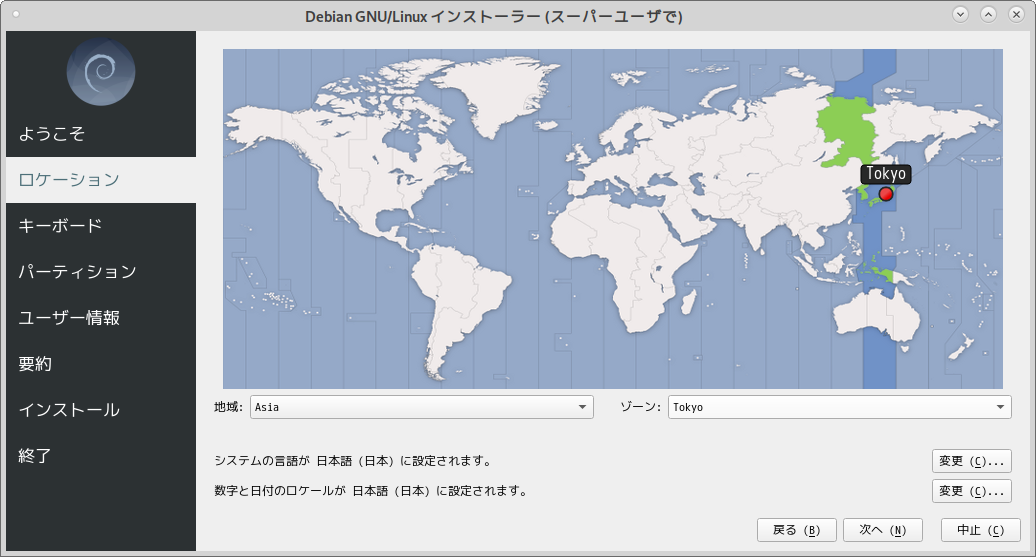The image size is (1036, 557).
Task: Open the ゾーン Tokyo dropdown
Action: pos(840,407)
